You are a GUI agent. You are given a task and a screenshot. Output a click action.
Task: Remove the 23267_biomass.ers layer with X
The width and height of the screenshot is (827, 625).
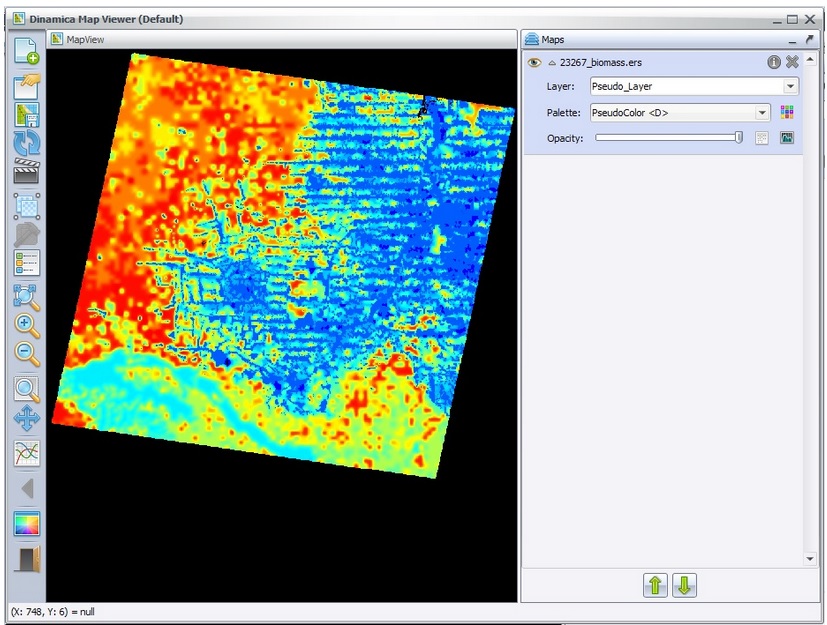pos(792,62)
